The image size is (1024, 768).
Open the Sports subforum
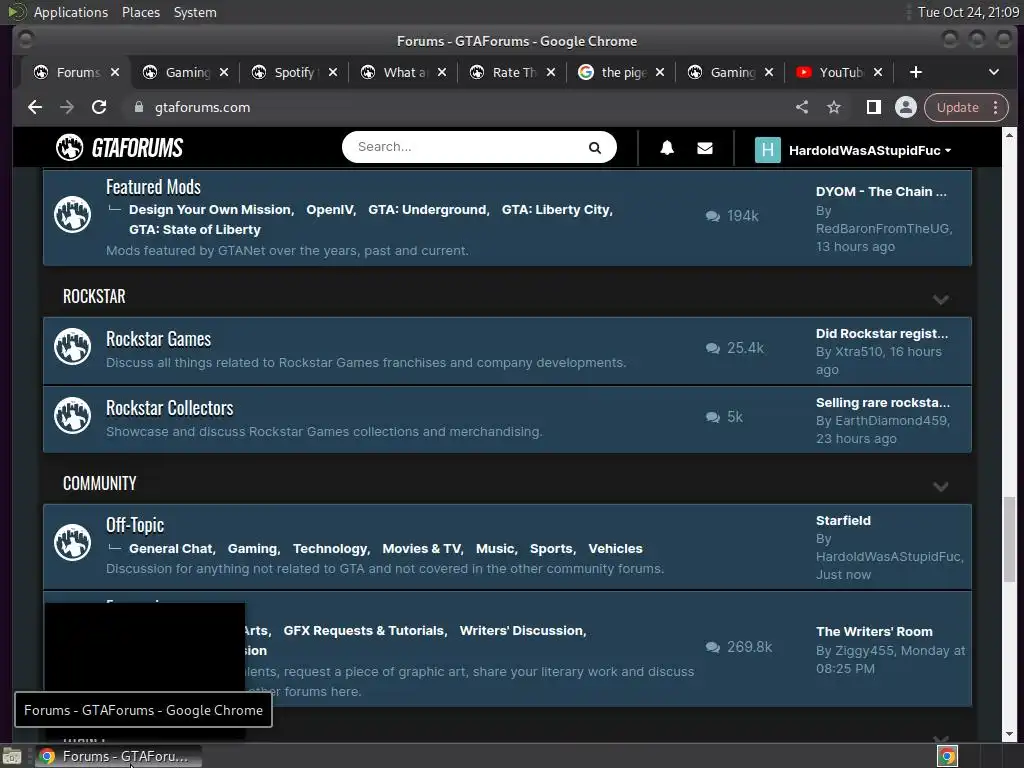[551, 549]
